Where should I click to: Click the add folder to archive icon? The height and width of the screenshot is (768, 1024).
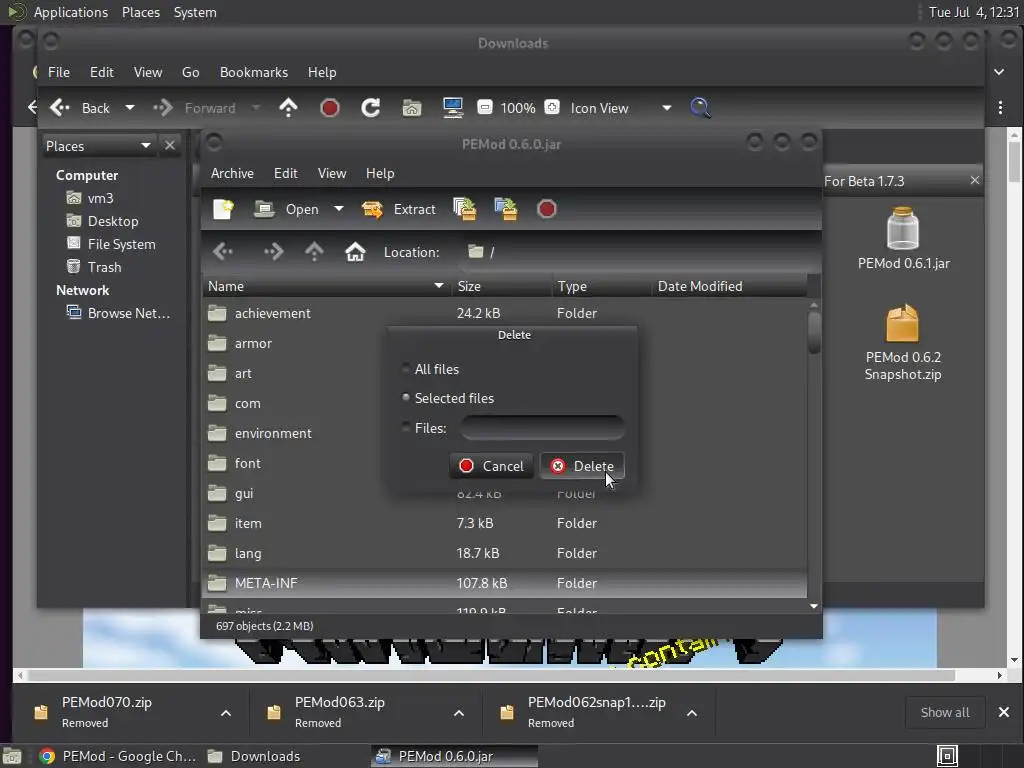[506, 209]
